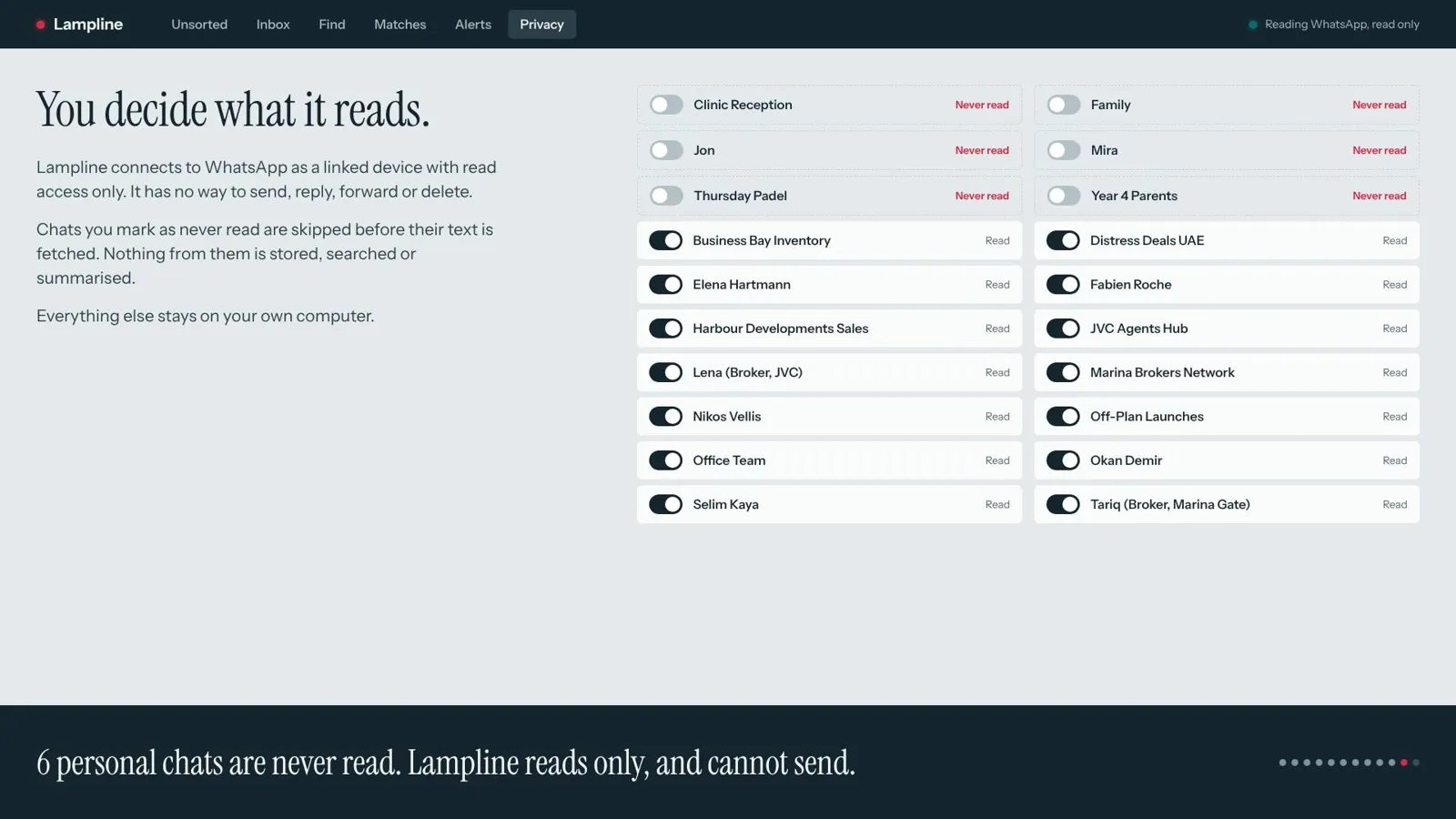
Task: Turn off the Office Team toggle
Action: pos(665,460)
